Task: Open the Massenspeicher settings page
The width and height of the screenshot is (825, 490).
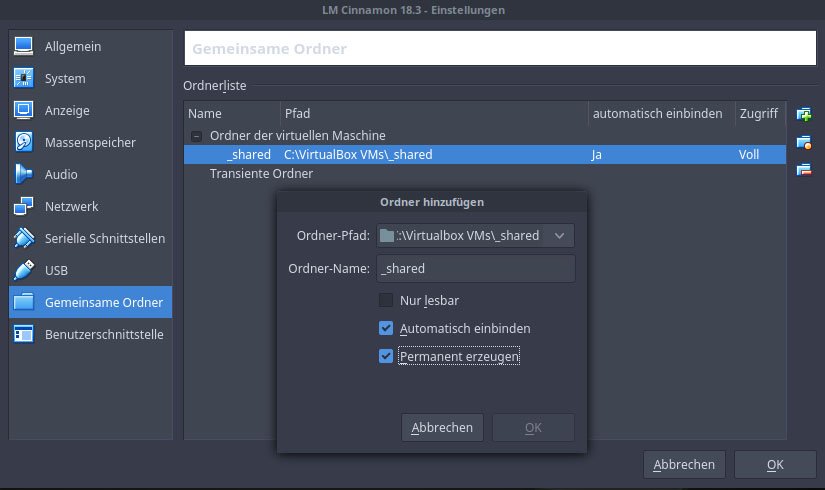Action: coord(90,142)
